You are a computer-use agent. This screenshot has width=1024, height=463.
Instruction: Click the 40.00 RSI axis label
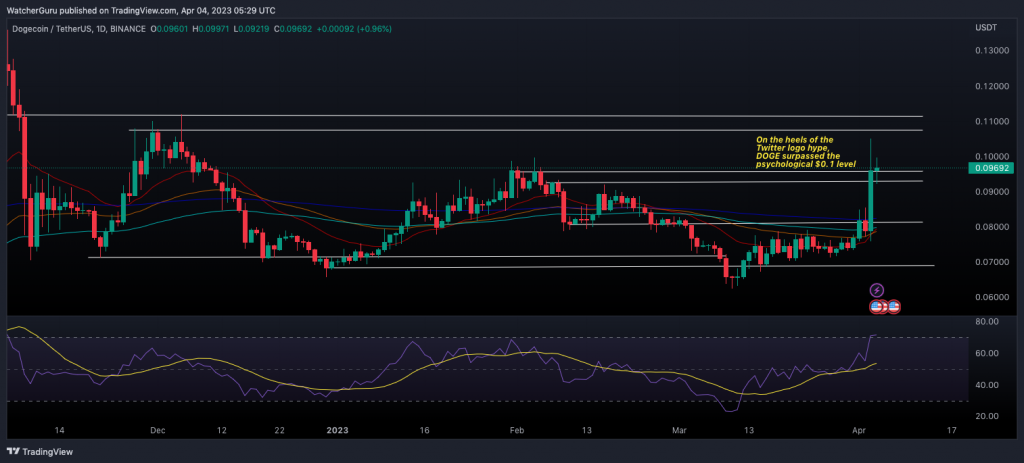coord(985,385)
